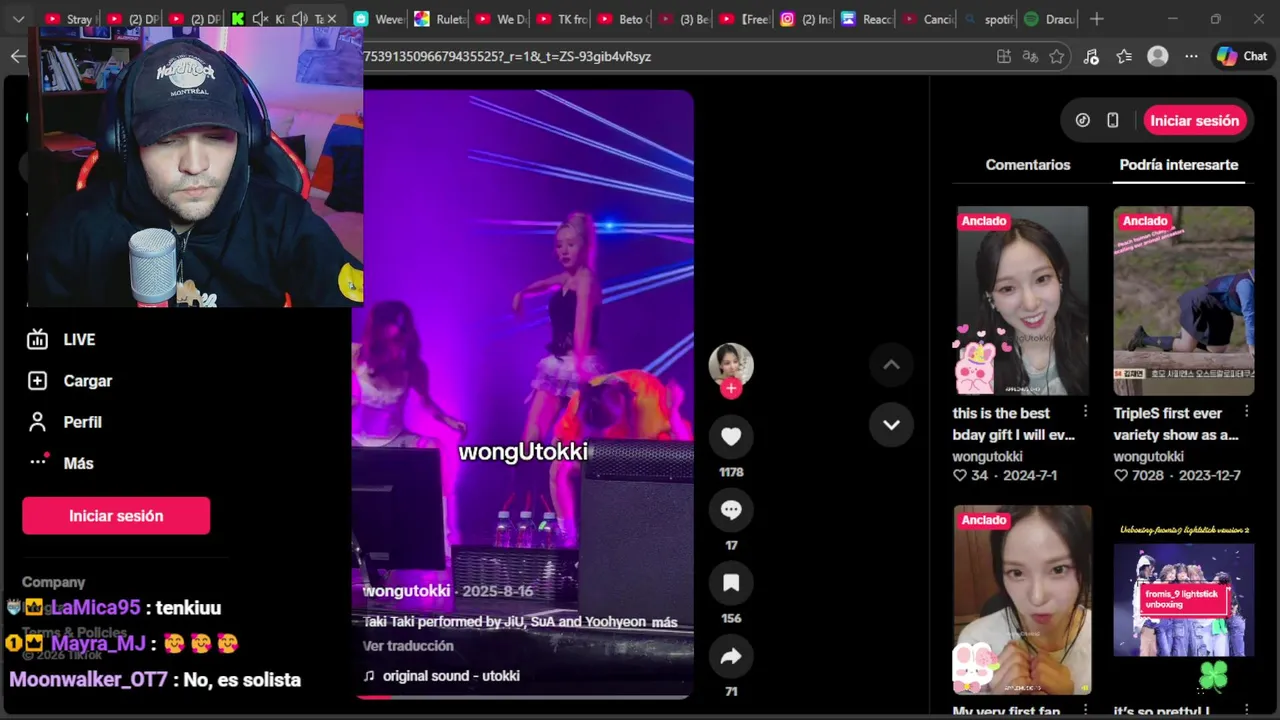Viewport: 1280px width, 720px height.
Task: Open the 'My very first fan' video thumbnail
Action: pyautogui.click(x=1022, y=600)
